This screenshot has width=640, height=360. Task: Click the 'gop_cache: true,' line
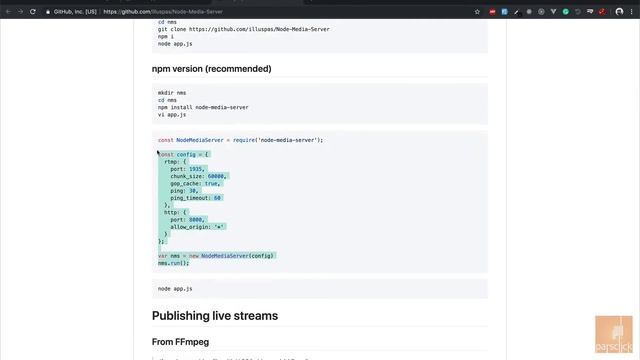coord(195,184)
